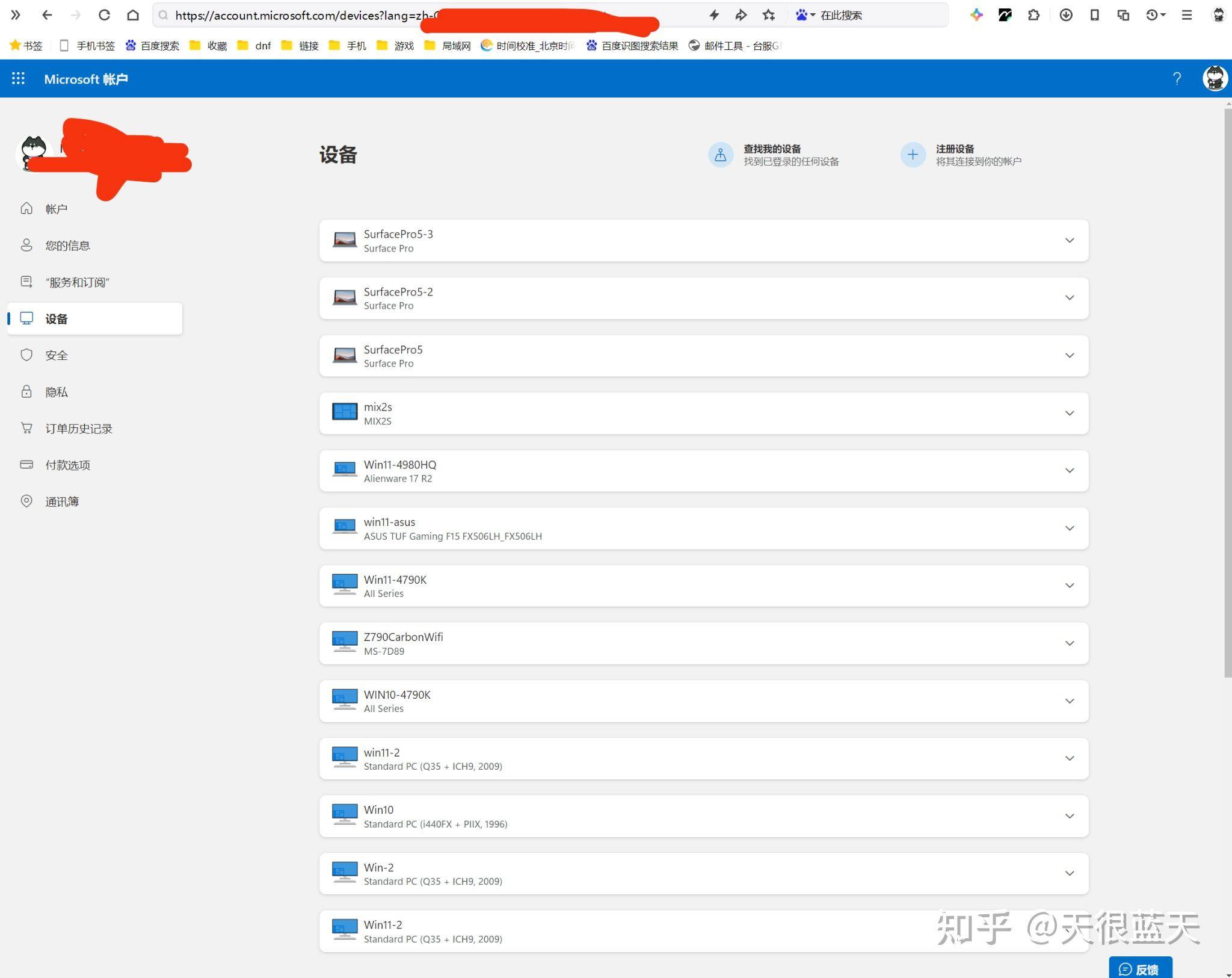
Task: Click the 注册设备 link
Action: point(955,149)
